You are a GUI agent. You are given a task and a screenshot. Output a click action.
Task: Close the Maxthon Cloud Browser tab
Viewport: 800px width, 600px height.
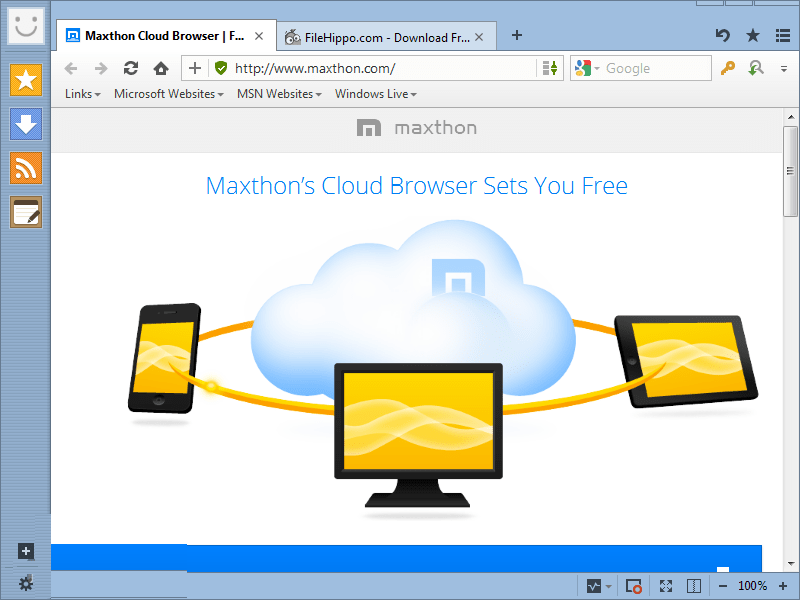point(259,36)
